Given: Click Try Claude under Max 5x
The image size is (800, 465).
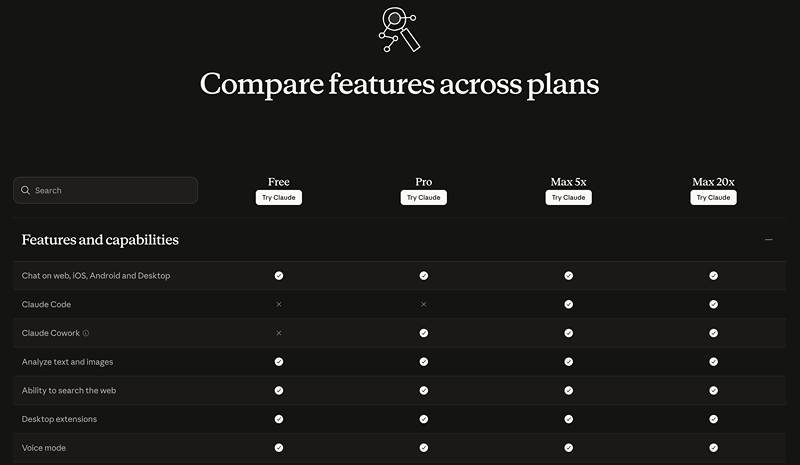Looking at the screenshot, I should click(x=568, y=198).
